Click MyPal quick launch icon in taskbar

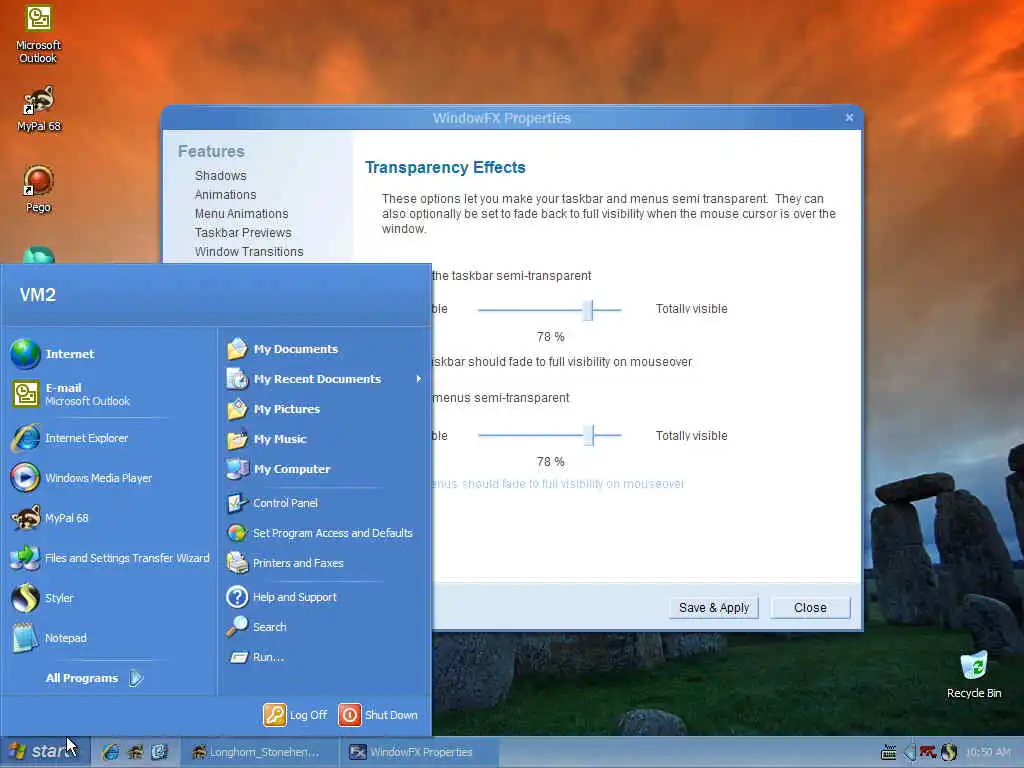click(135, 752)
